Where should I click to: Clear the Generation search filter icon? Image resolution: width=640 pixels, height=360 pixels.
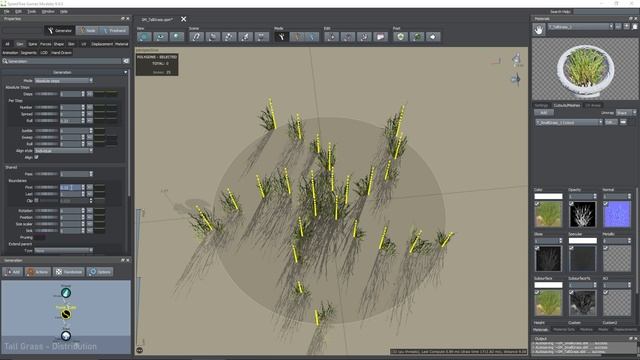tap(126, 61)
